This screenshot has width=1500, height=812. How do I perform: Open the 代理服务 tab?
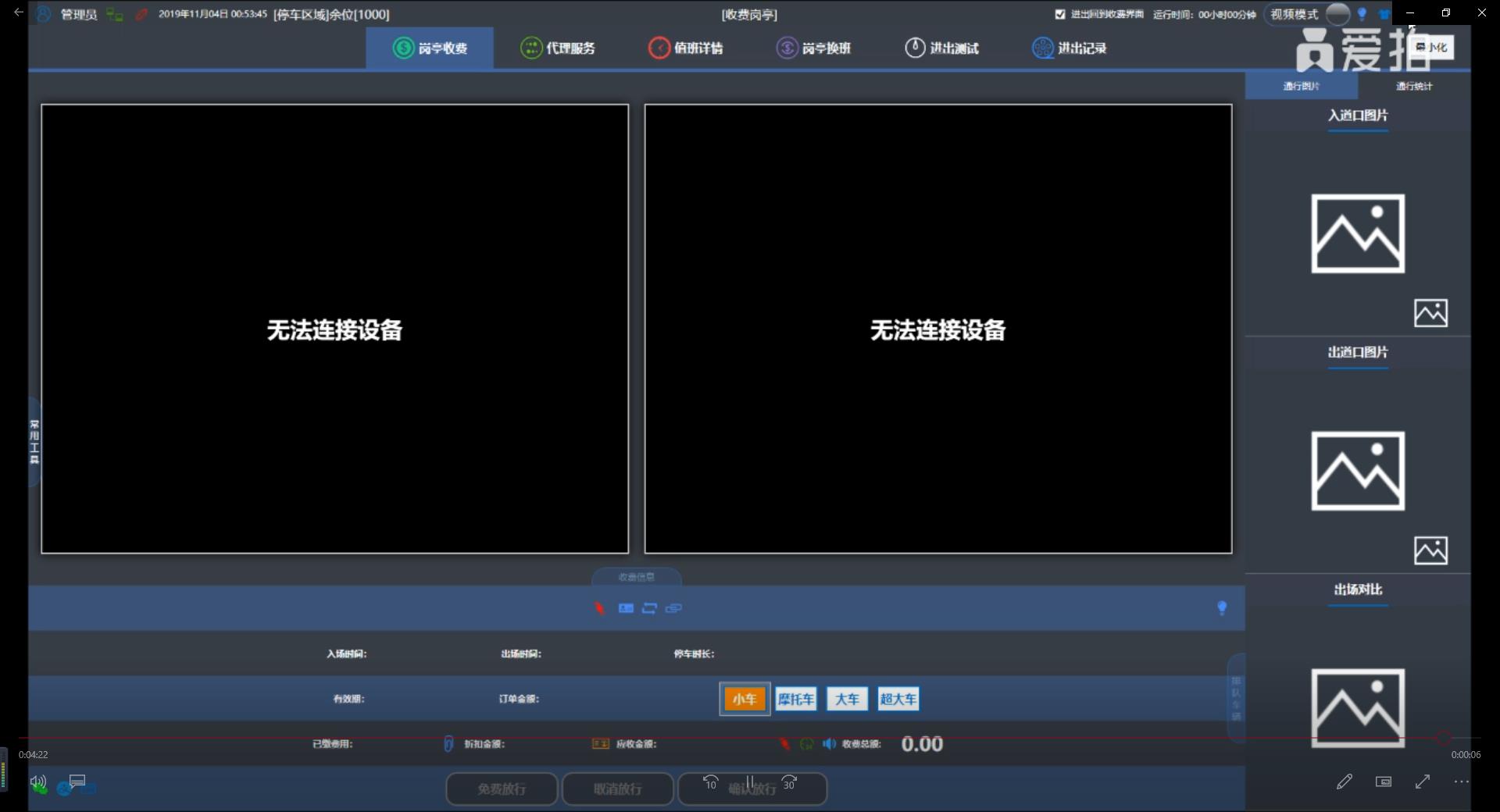coord(558,48)
